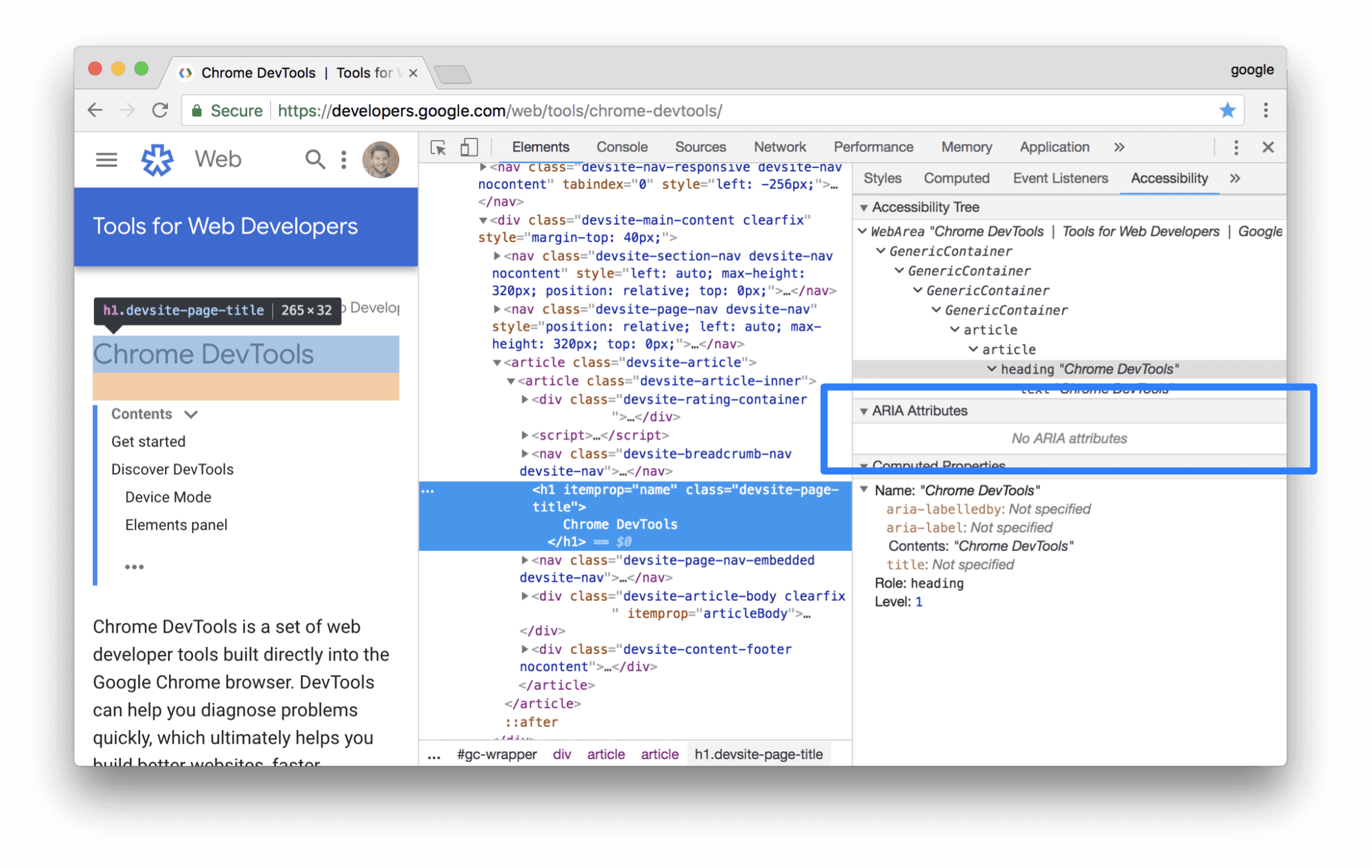Open the Console panel tab
The image size is (1372, 868).
[622, 148]
